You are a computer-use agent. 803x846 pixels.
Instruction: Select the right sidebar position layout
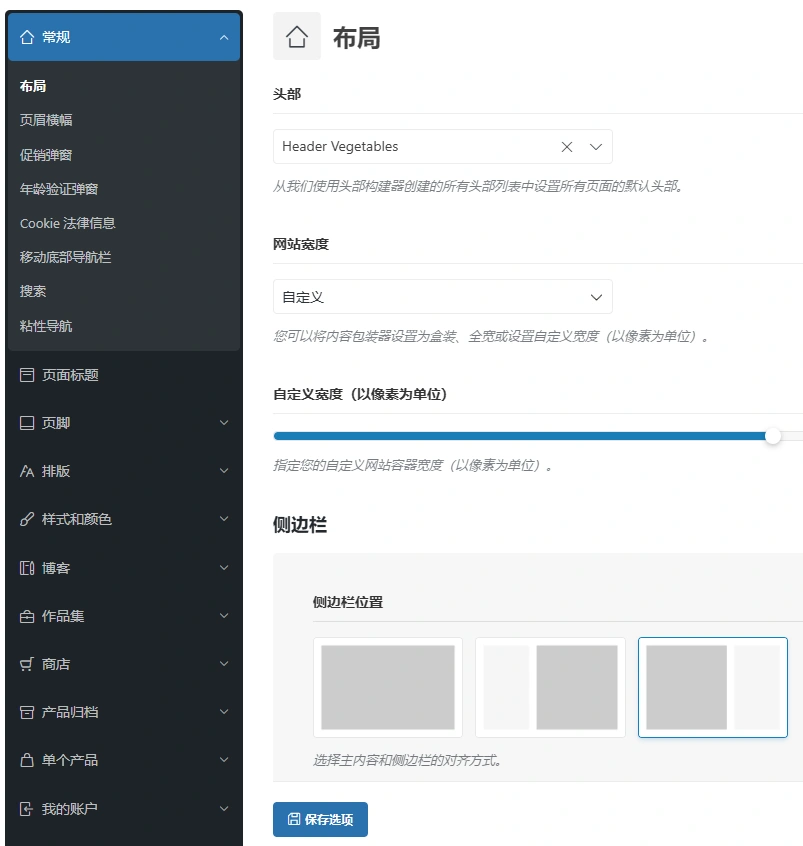[713, 687]
